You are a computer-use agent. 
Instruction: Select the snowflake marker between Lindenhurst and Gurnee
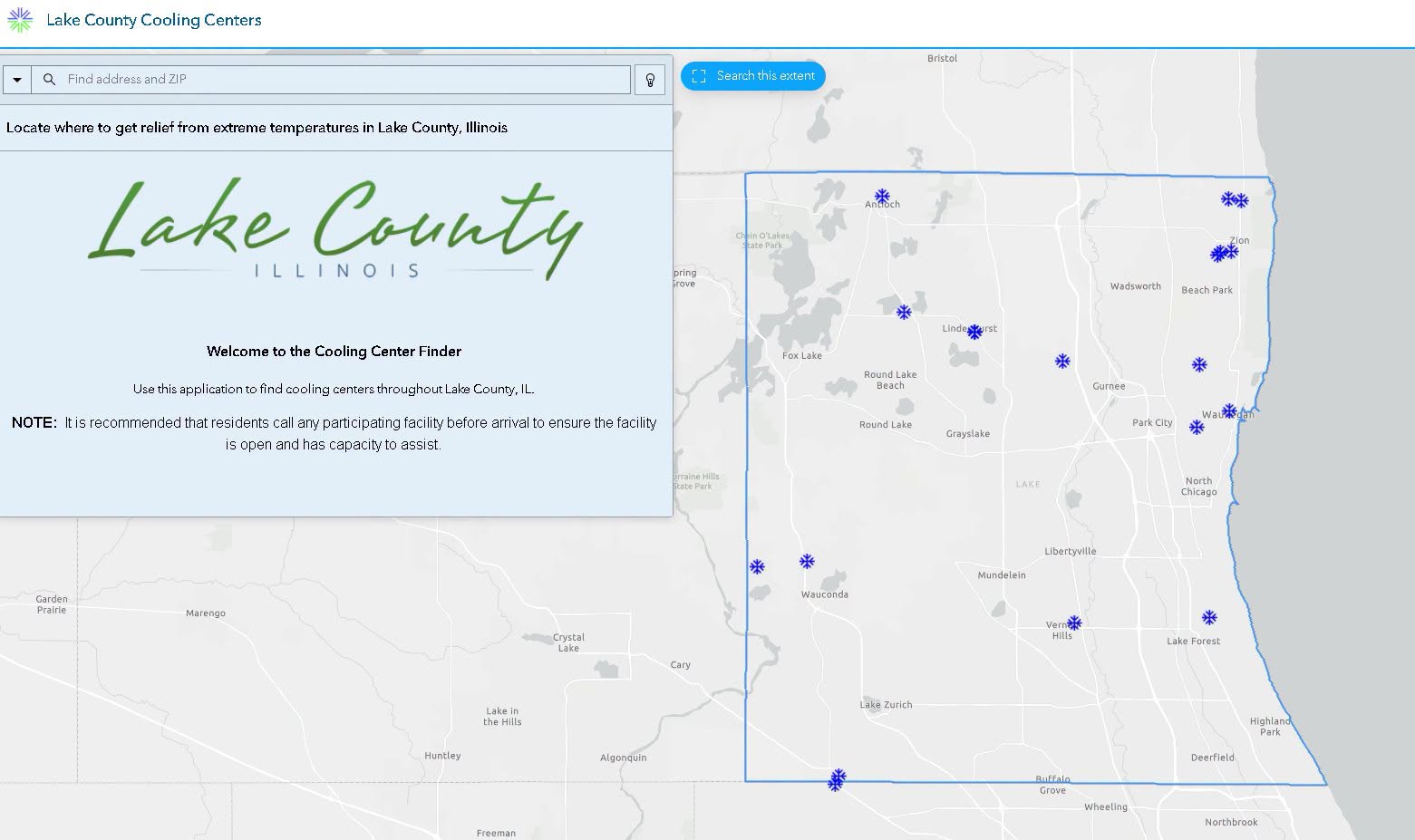(x=1062, y=362)
